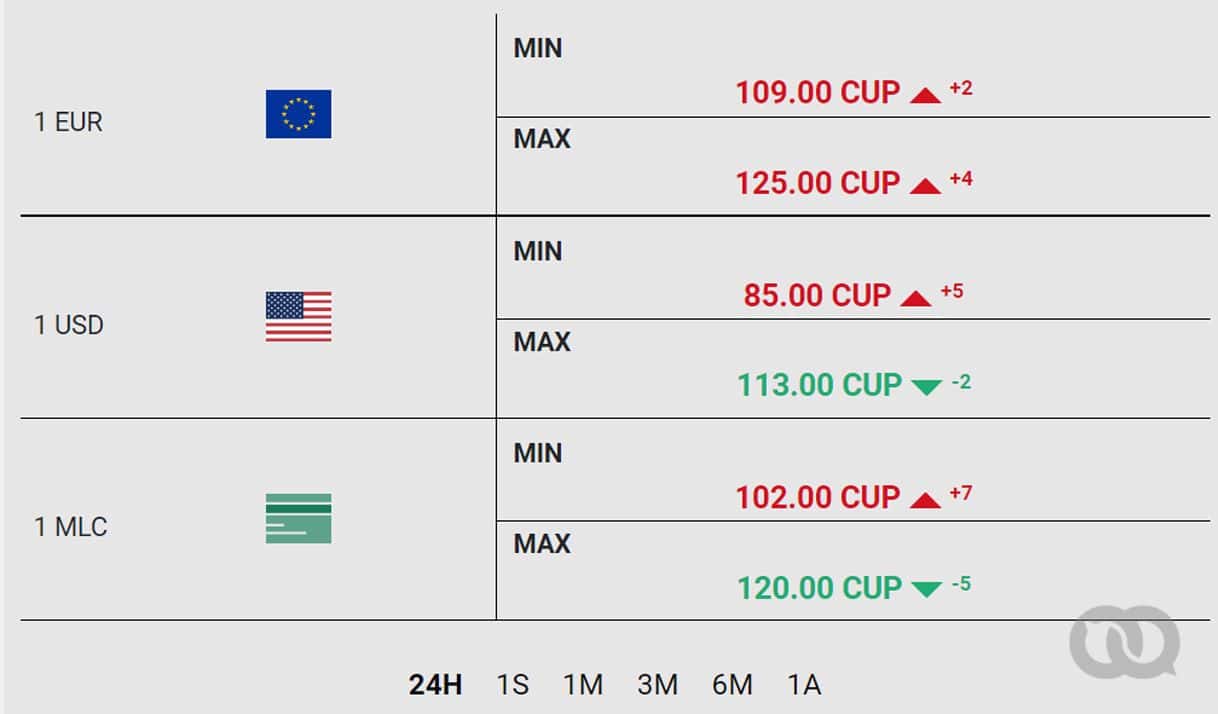Click the green down arrow beside 120.00 CUP
Screen dimensions: 1218x714
pos(927,589)
